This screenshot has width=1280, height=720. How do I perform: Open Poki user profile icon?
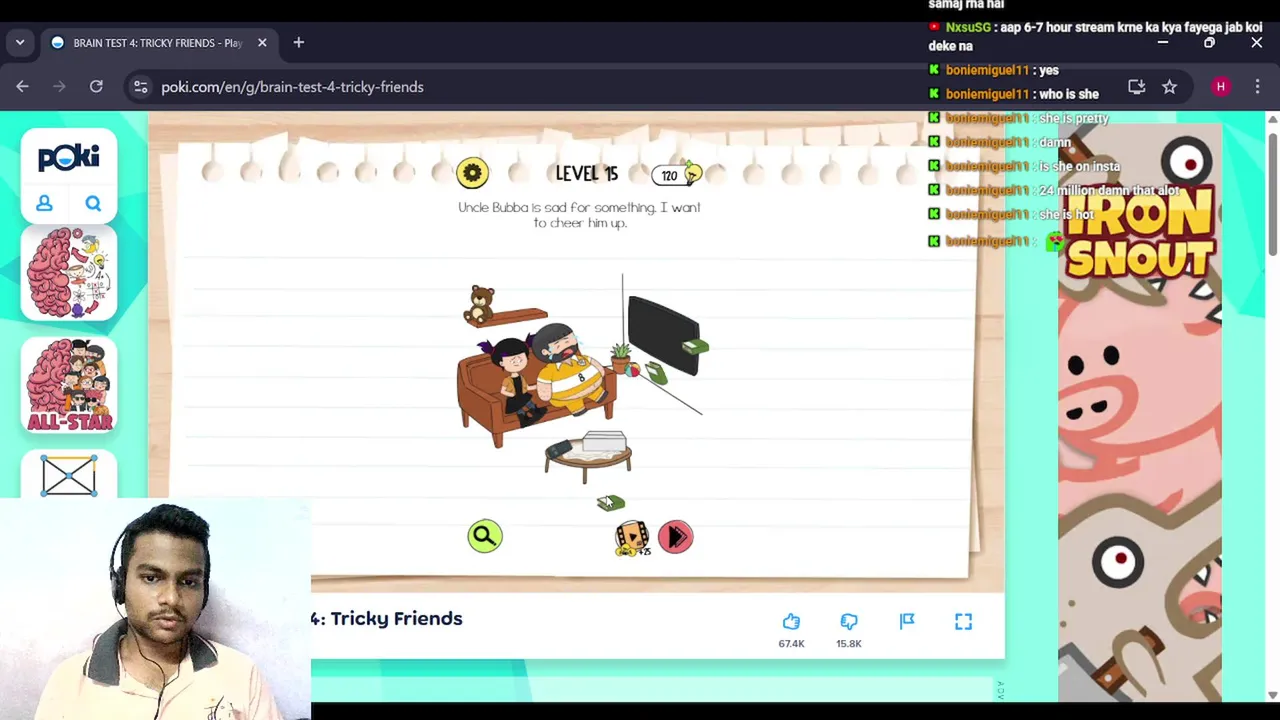pyautogui.click(x=44, y=203)
